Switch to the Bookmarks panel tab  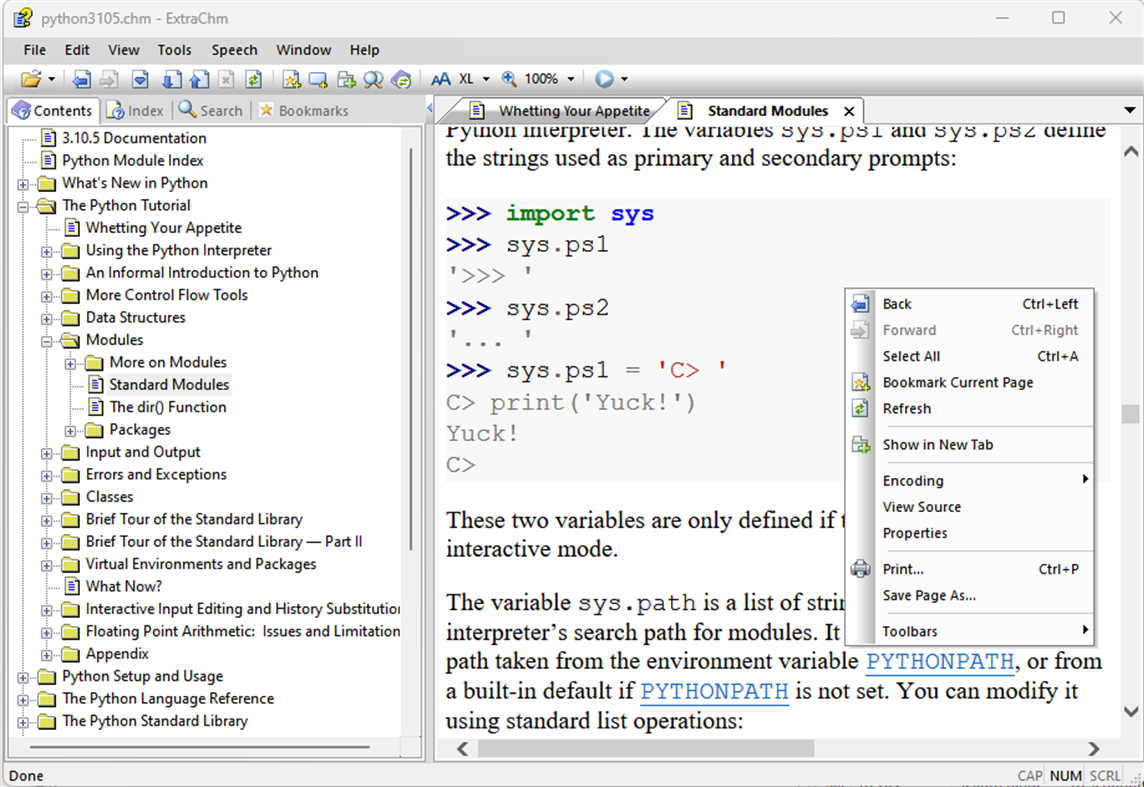pos(304,110)
